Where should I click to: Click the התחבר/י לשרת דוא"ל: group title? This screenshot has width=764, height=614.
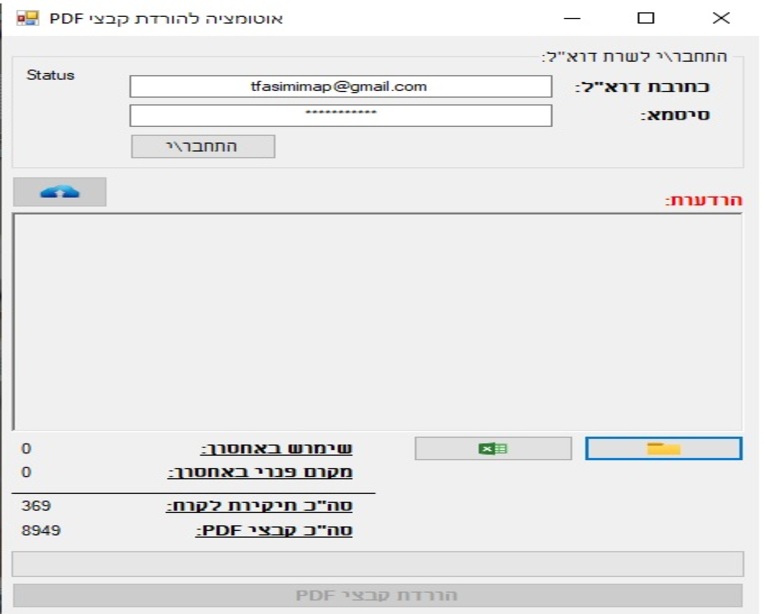pos(634,57)
